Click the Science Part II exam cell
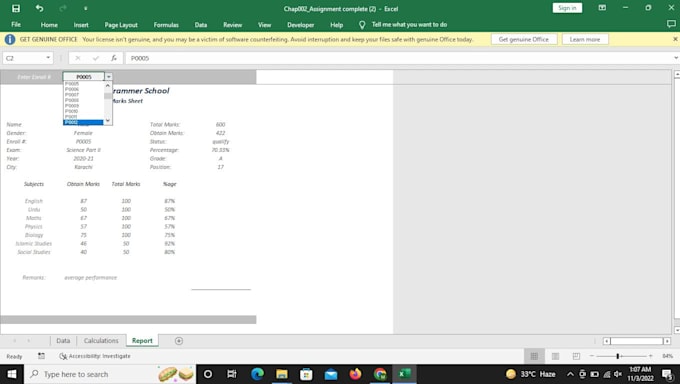 [83, 150]
